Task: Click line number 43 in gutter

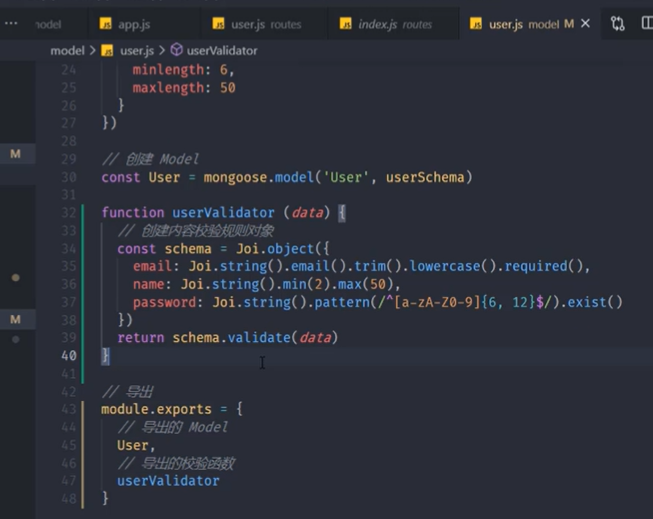Action: pyautogui.click(x=69, y=409)
